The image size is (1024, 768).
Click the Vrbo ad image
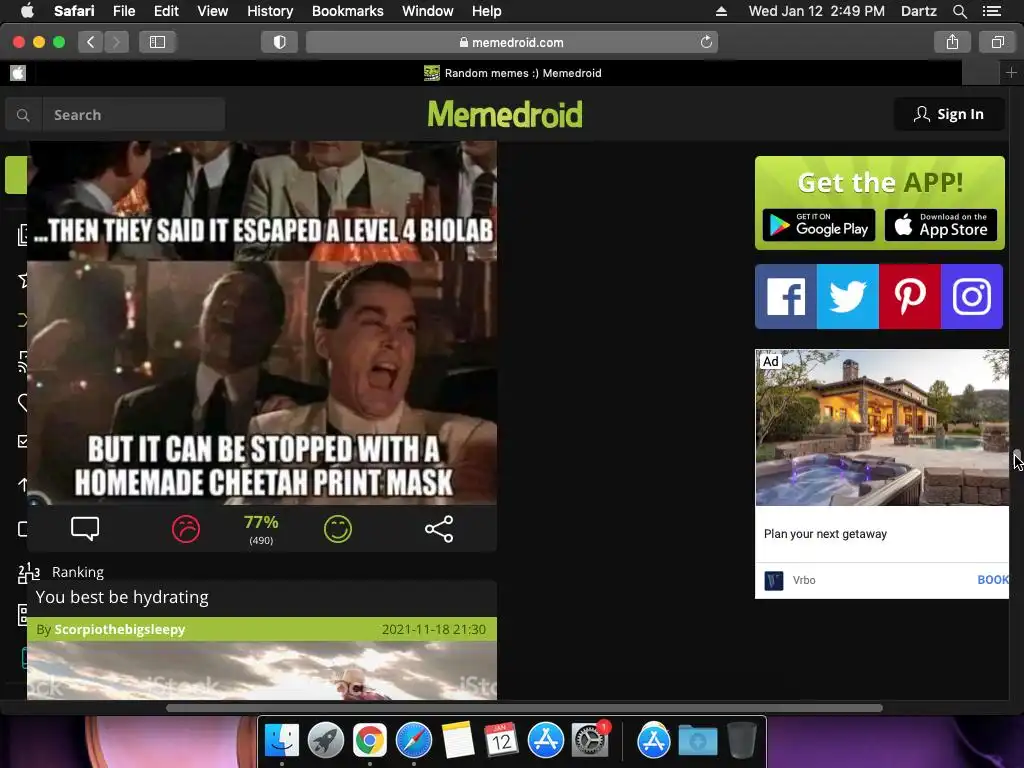(882, 428)
